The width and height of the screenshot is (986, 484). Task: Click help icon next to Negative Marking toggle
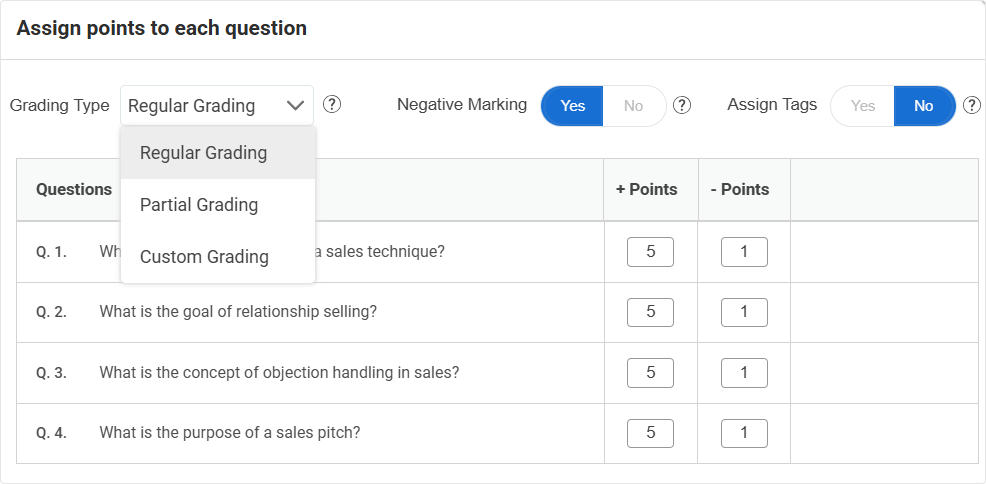click(682, 105)
